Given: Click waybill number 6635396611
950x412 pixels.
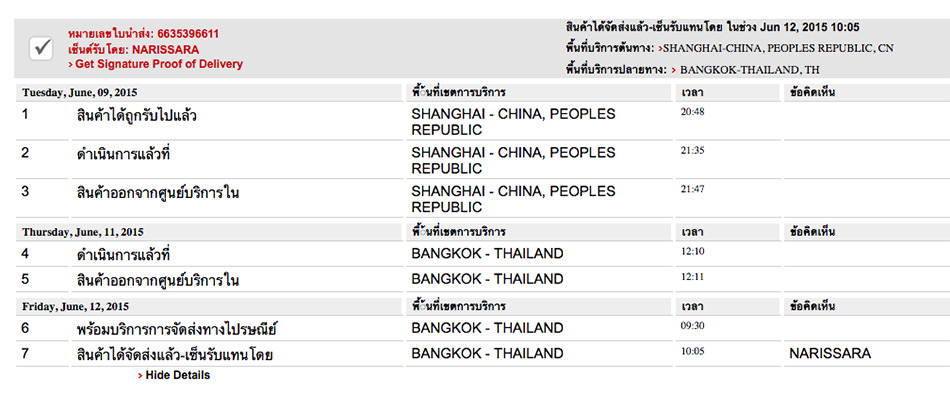Looking at the screenshot, I should 185,34.
